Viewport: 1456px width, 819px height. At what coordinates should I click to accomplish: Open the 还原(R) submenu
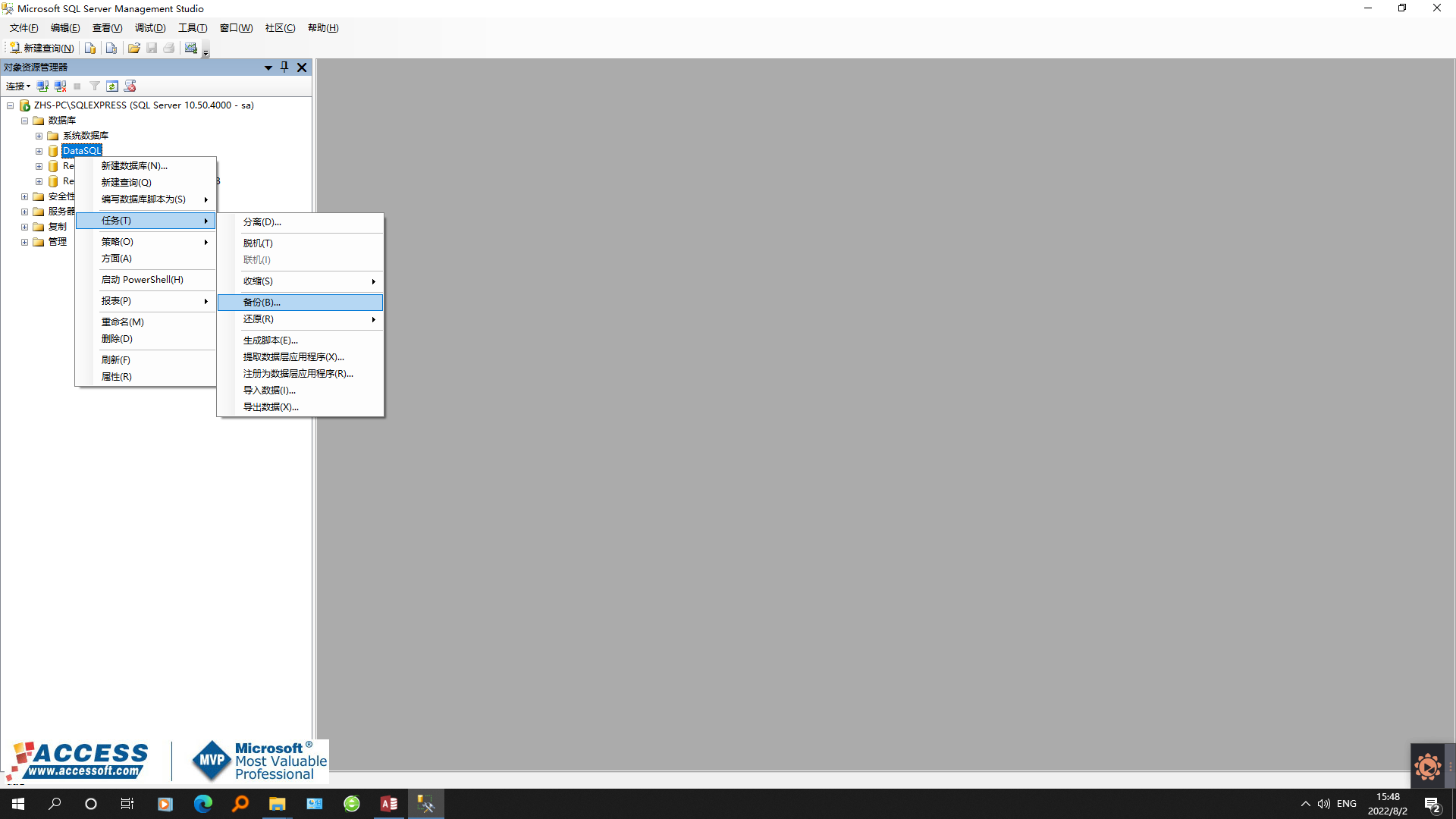(x=300, y=319)
